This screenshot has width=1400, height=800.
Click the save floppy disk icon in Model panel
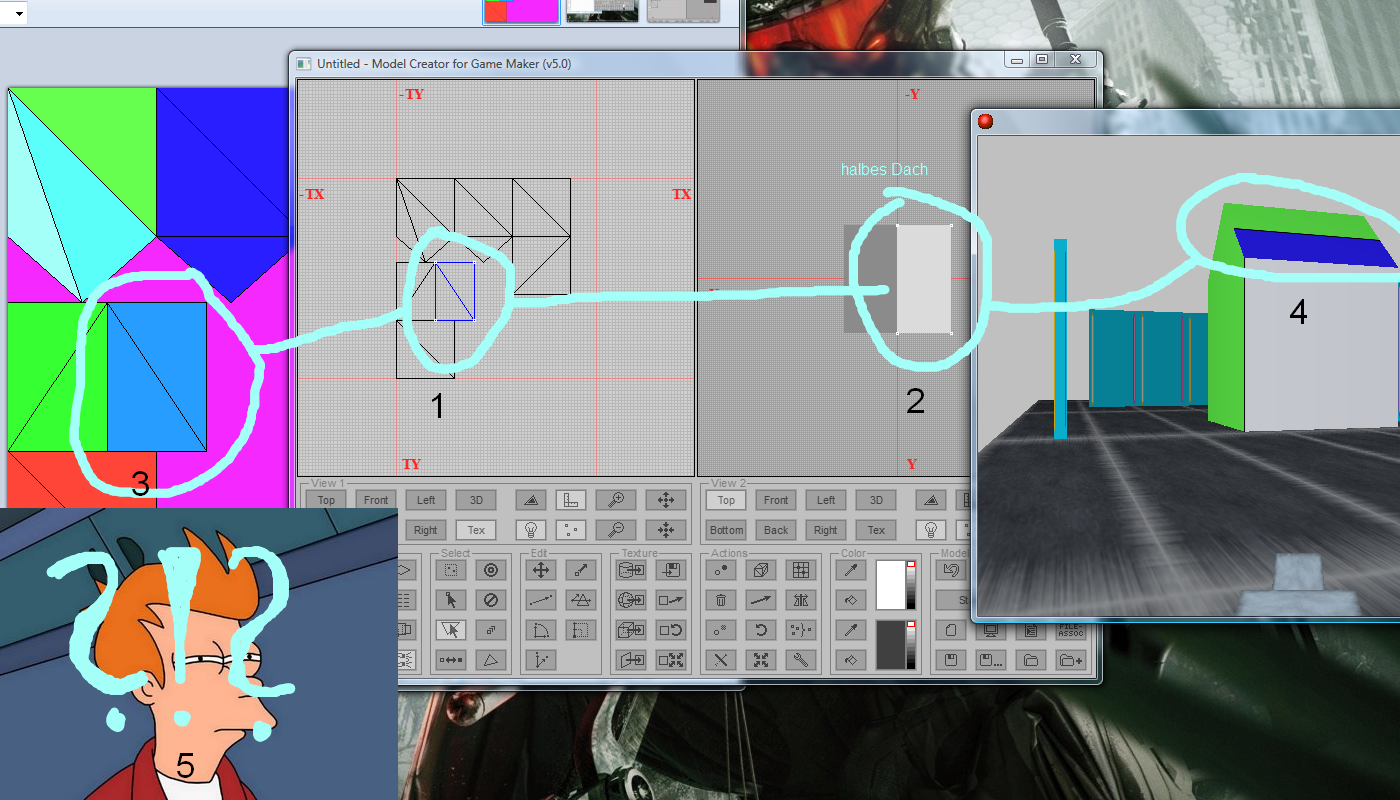952,660
